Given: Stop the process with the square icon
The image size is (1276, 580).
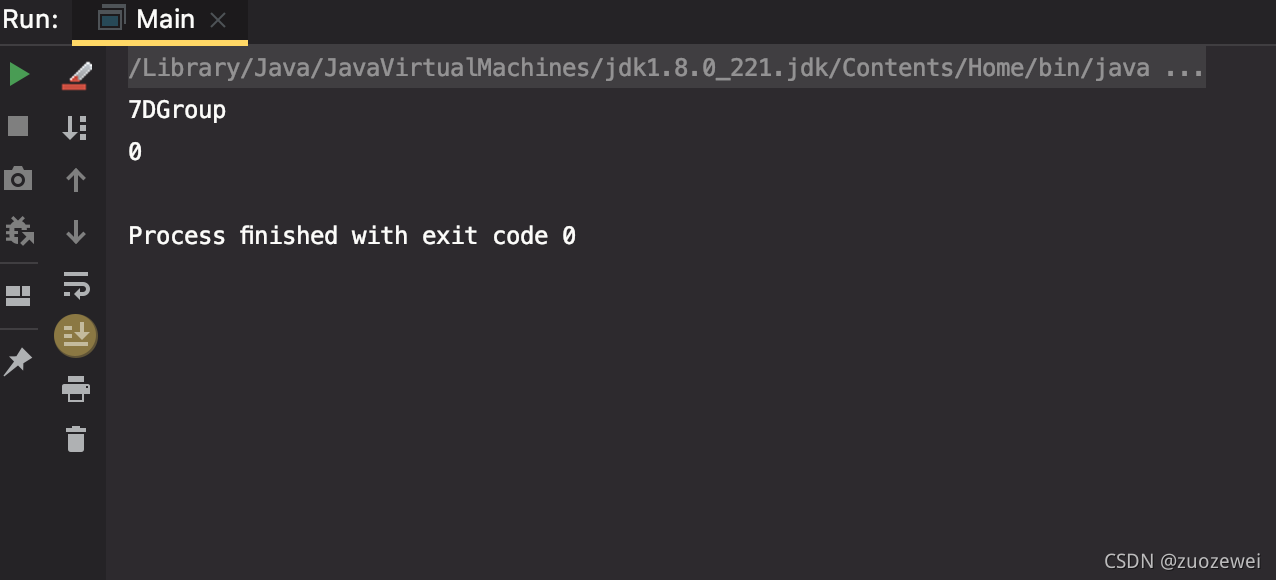Looking at the screenshot, I should [18, 126].
